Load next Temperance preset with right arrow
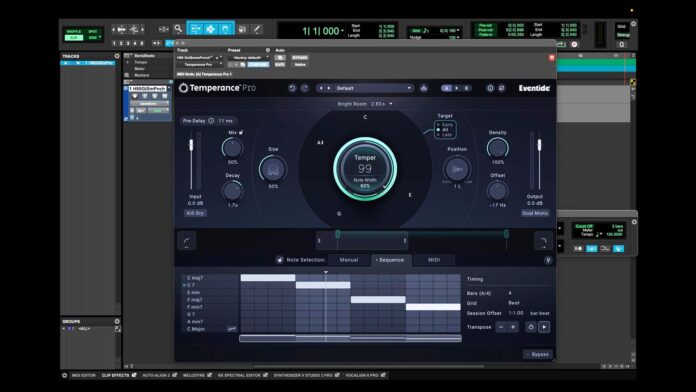This screenshot has height=392, width=696. coord(329,88)
